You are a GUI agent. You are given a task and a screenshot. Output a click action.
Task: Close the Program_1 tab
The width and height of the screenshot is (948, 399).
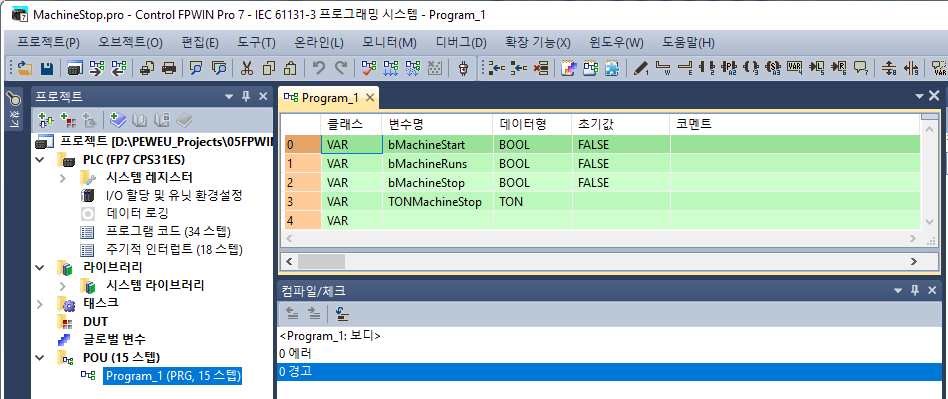point(371,97)
